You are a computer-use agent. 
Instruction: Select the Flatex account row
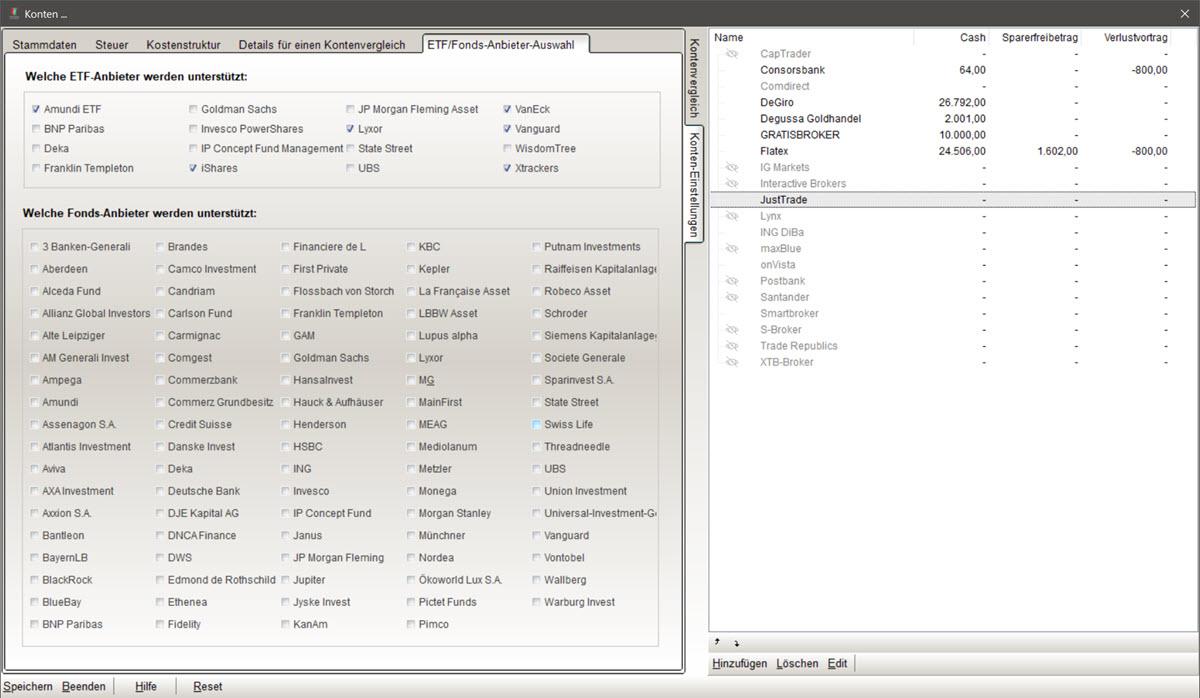coord(953,151)
